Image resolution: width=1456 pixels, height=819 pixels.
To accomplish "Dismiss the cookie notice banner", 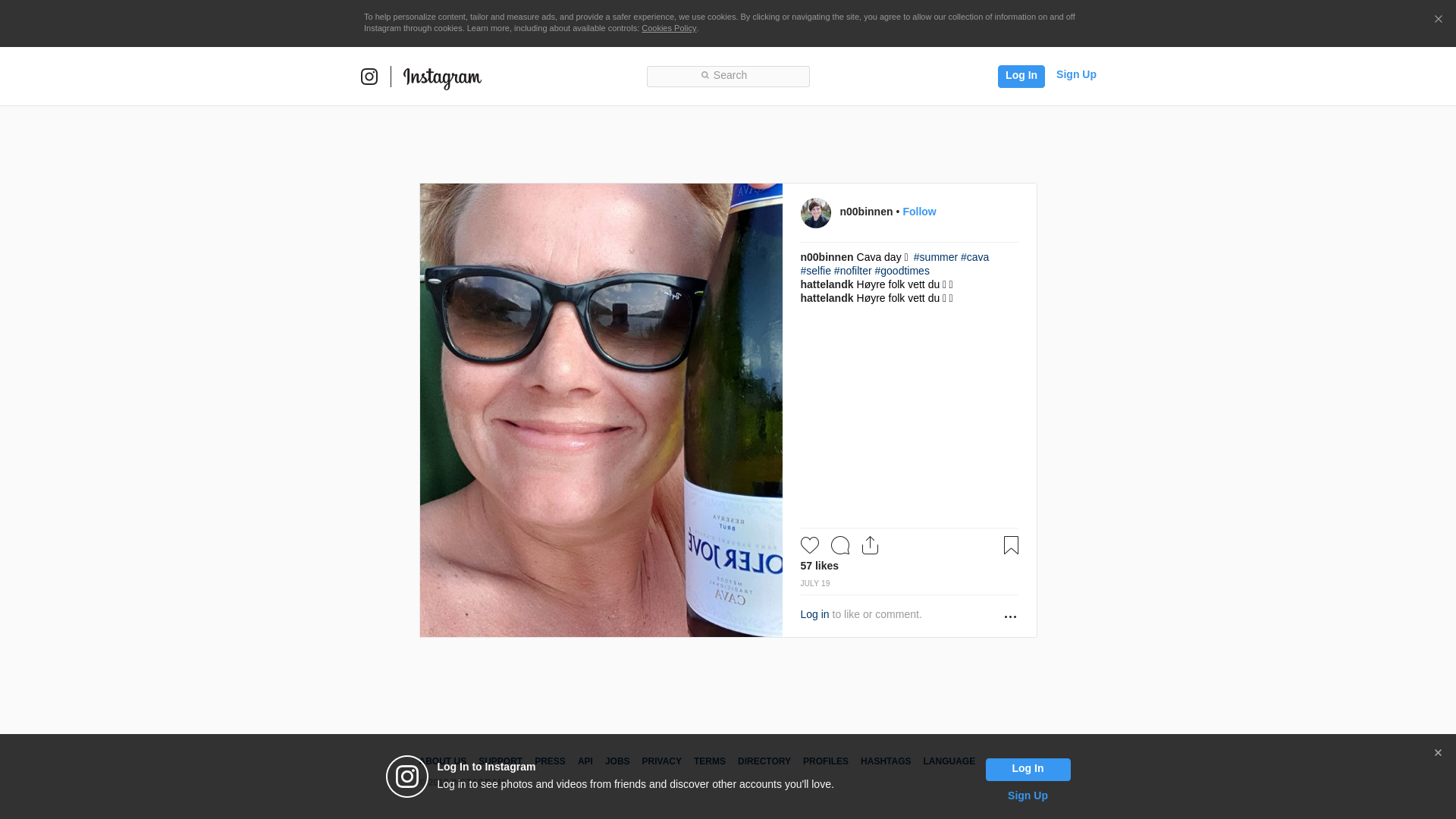I will (x=1438, y=20).
